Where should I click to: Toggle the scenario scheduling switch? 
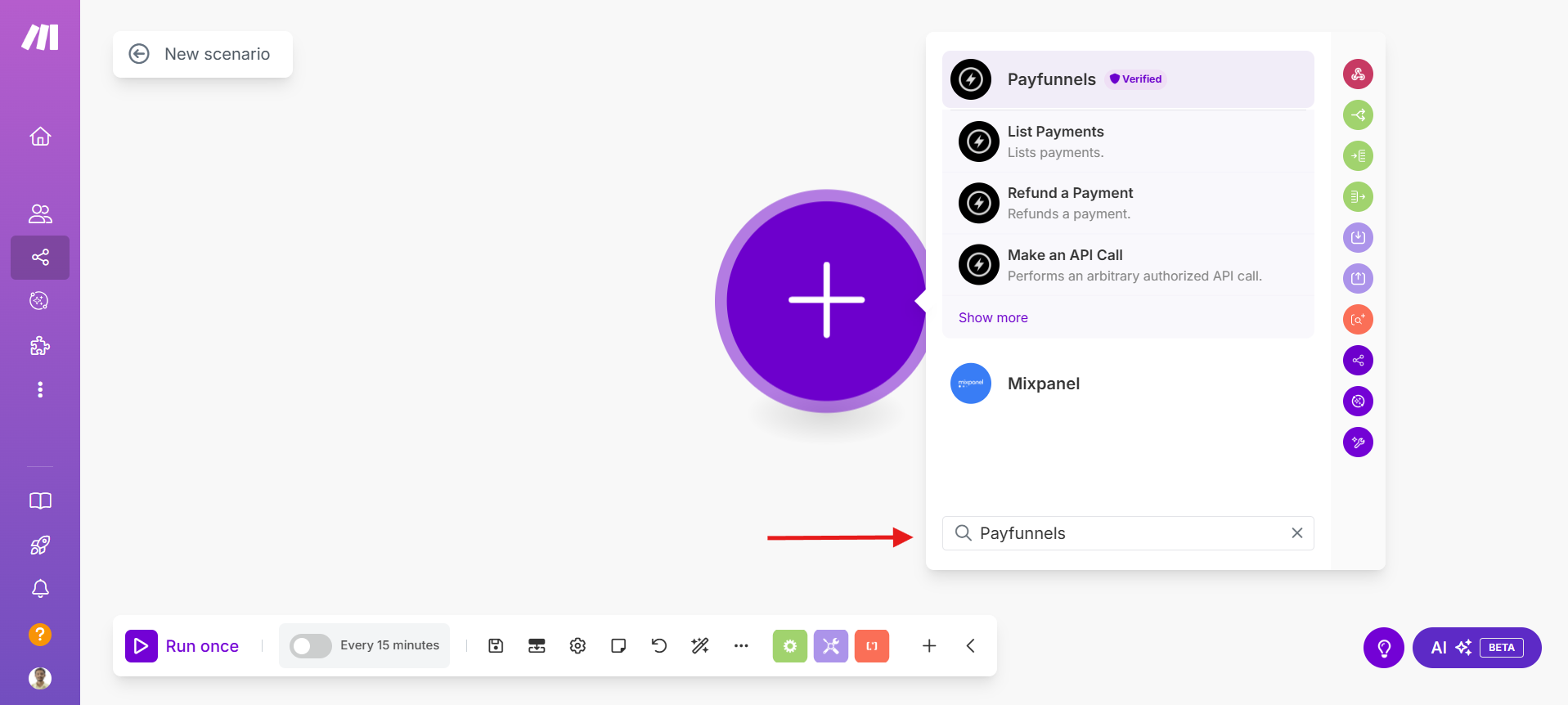(311, 646)
